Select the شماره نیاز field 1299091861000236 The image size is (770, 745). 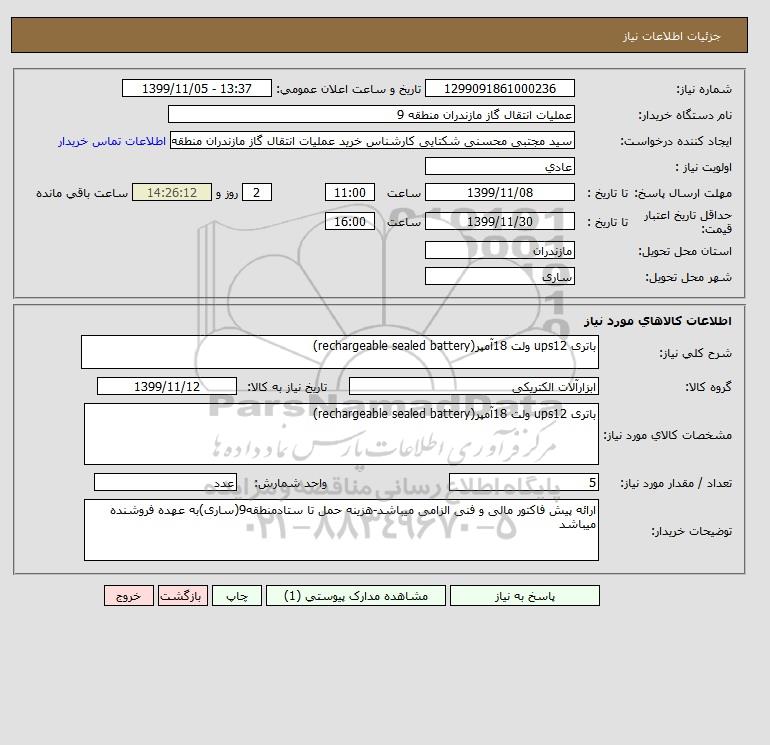(499, 88)
